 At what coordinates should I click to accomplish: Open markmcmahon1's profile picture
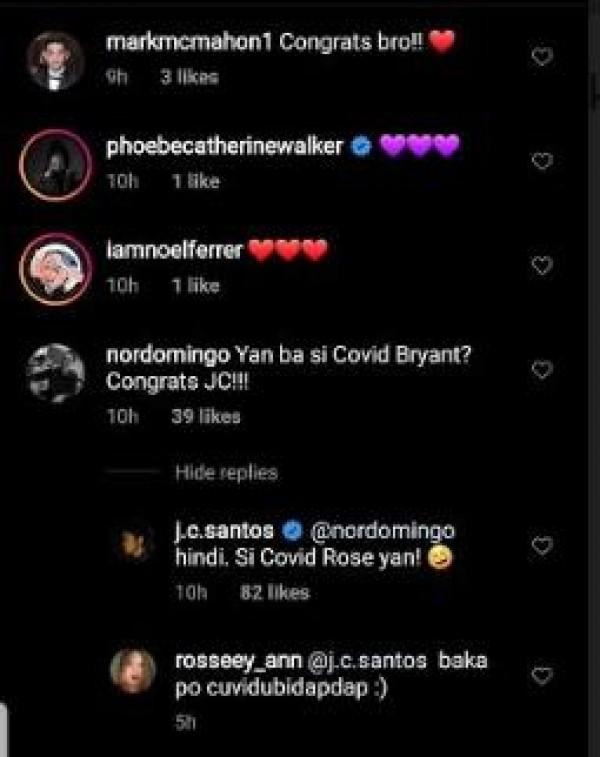(x=54, y=61)
